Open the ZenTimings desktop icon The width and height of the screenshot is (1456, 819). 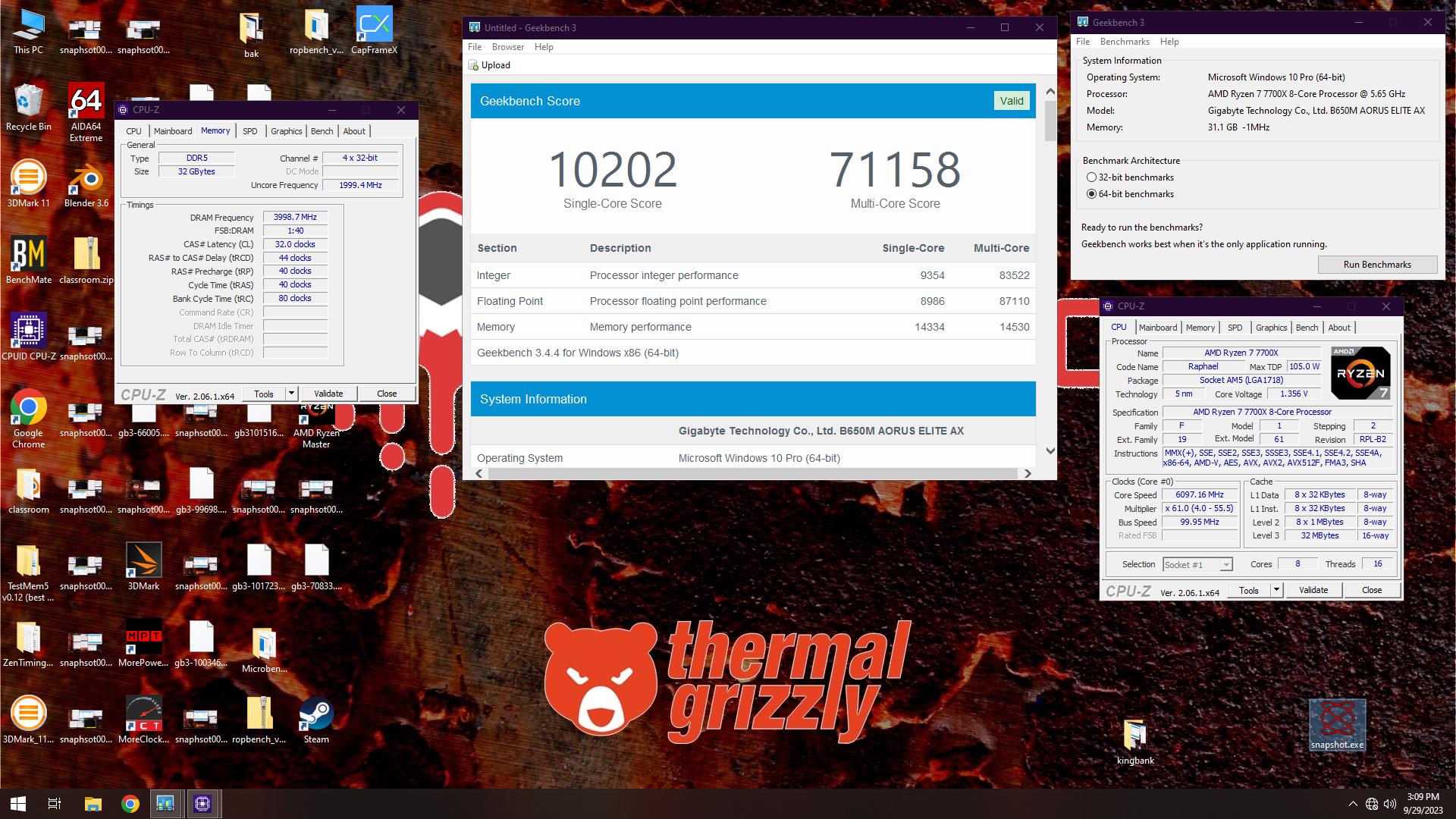coord(29,644)
